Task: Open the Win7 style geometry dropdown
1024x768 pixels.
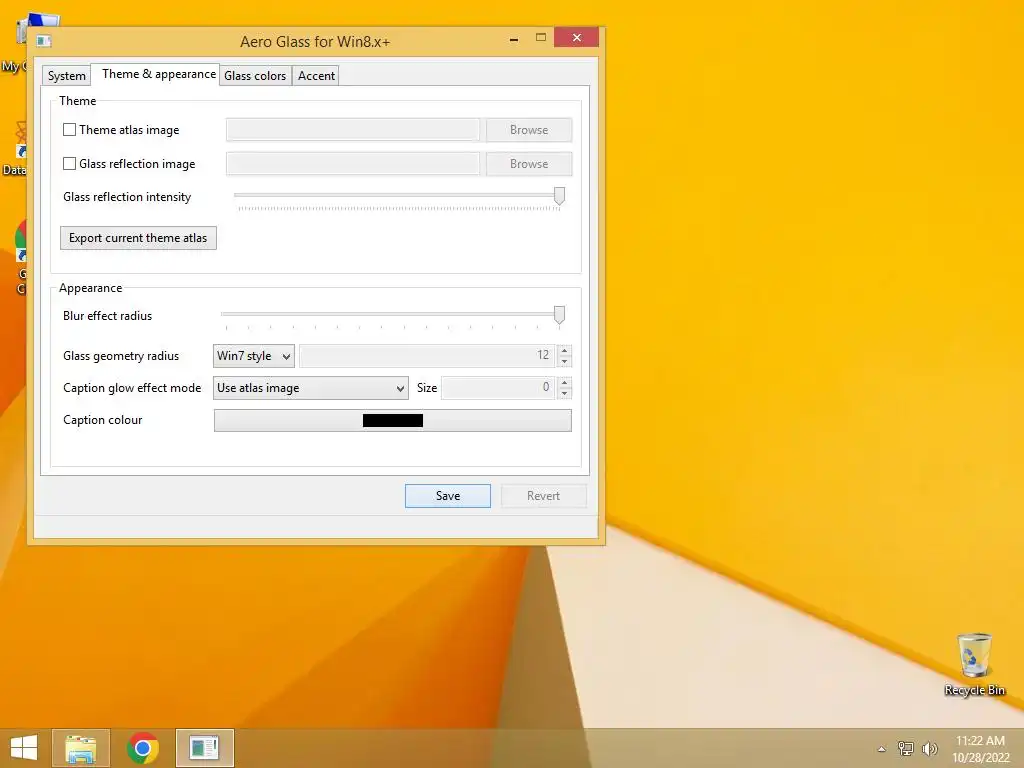Action: pos(253,356)
